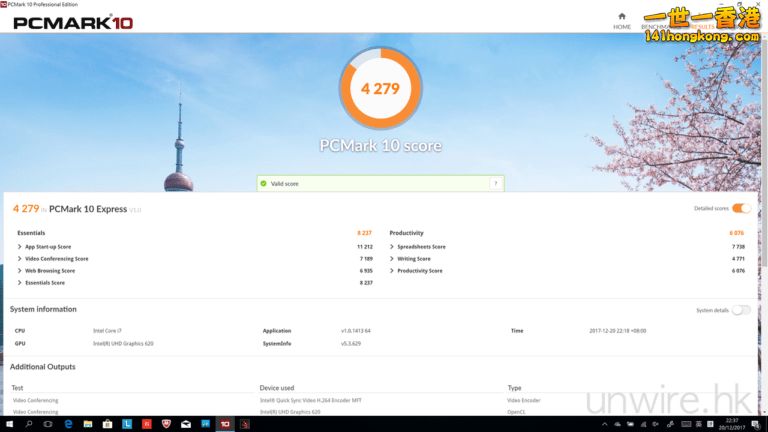Launch Microsoft Edge from taskbar
The width and height of the screenshot is (768, 432).
pyautogui.click(x=68, y=424)
